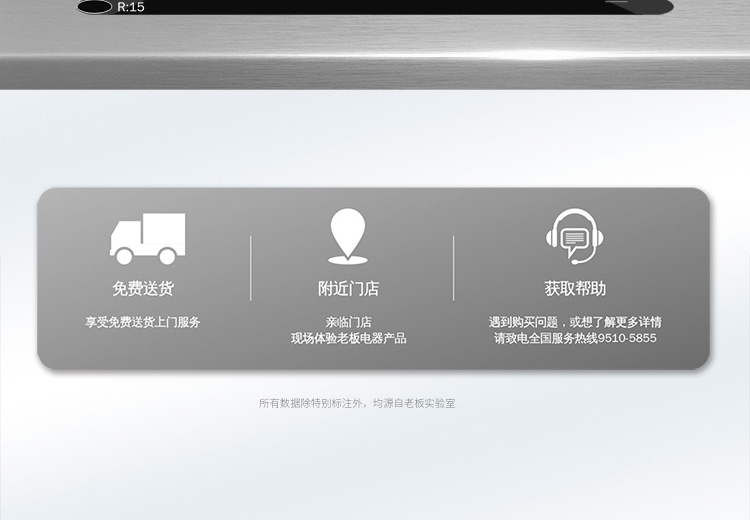Open the 附近门店 heading
The width and height of the screenshot is (750, 520).
(348, 288)
